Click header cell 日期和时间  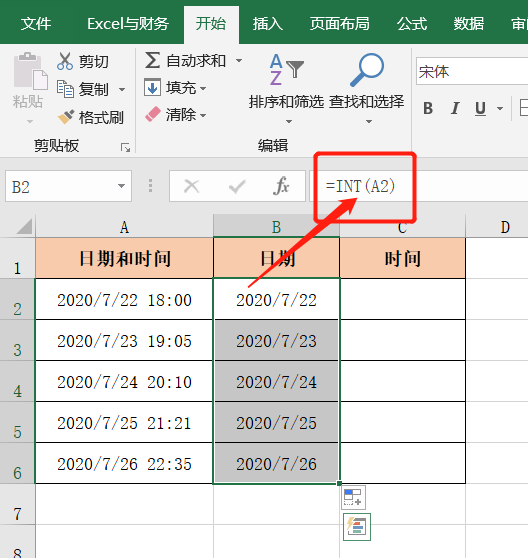[x=124, y=258]
